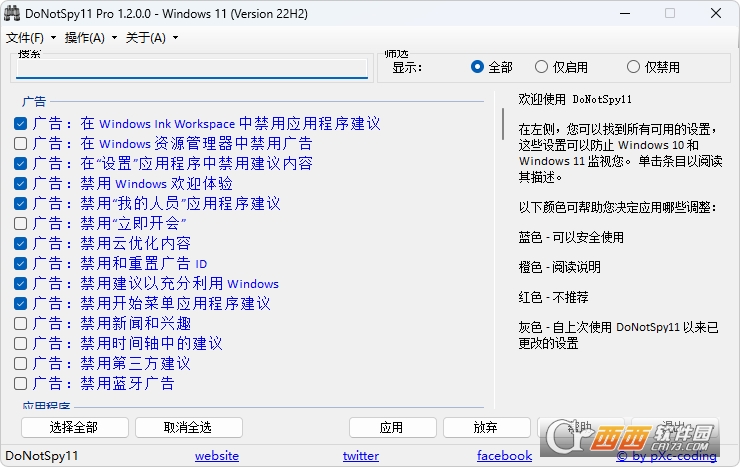This screenshot has height=467, width=740.
Task: Check 禁用时间轴中的建议 checkbox
Action: coord(20,343)
